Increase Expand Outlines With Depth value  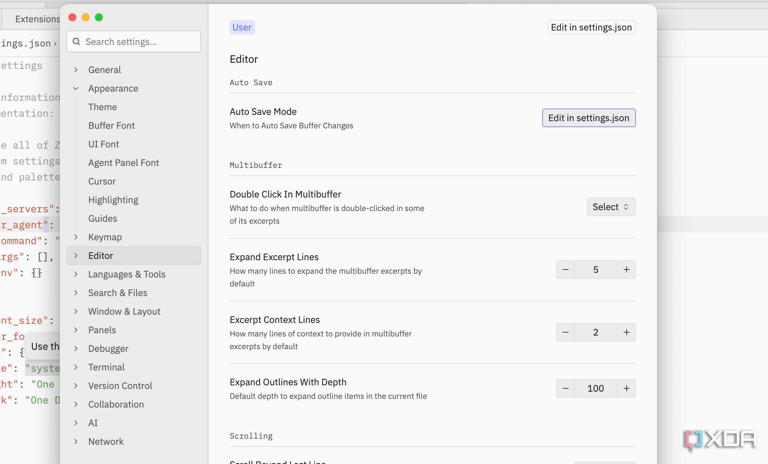pos(626,388)
